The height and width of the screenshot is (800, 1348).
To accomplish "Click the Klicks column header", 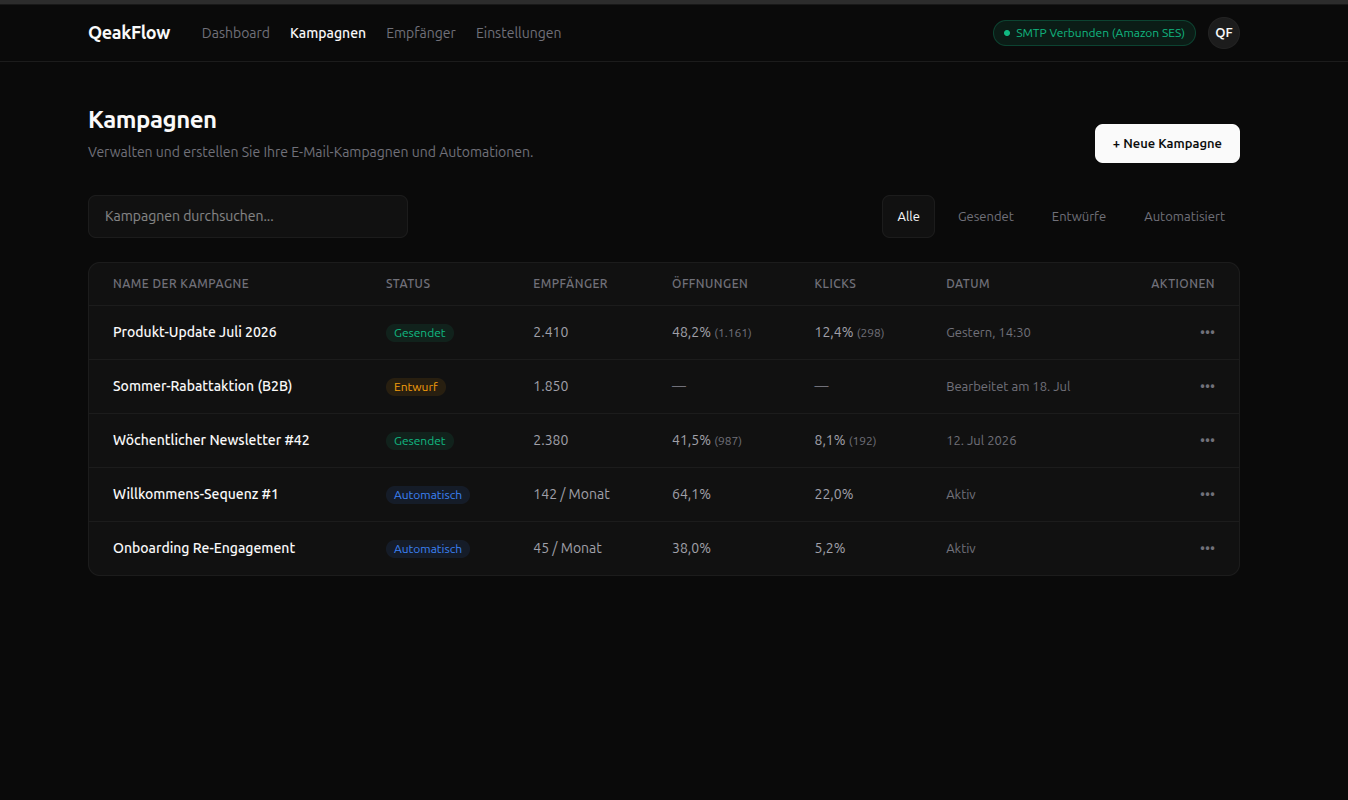I will 835,284.
